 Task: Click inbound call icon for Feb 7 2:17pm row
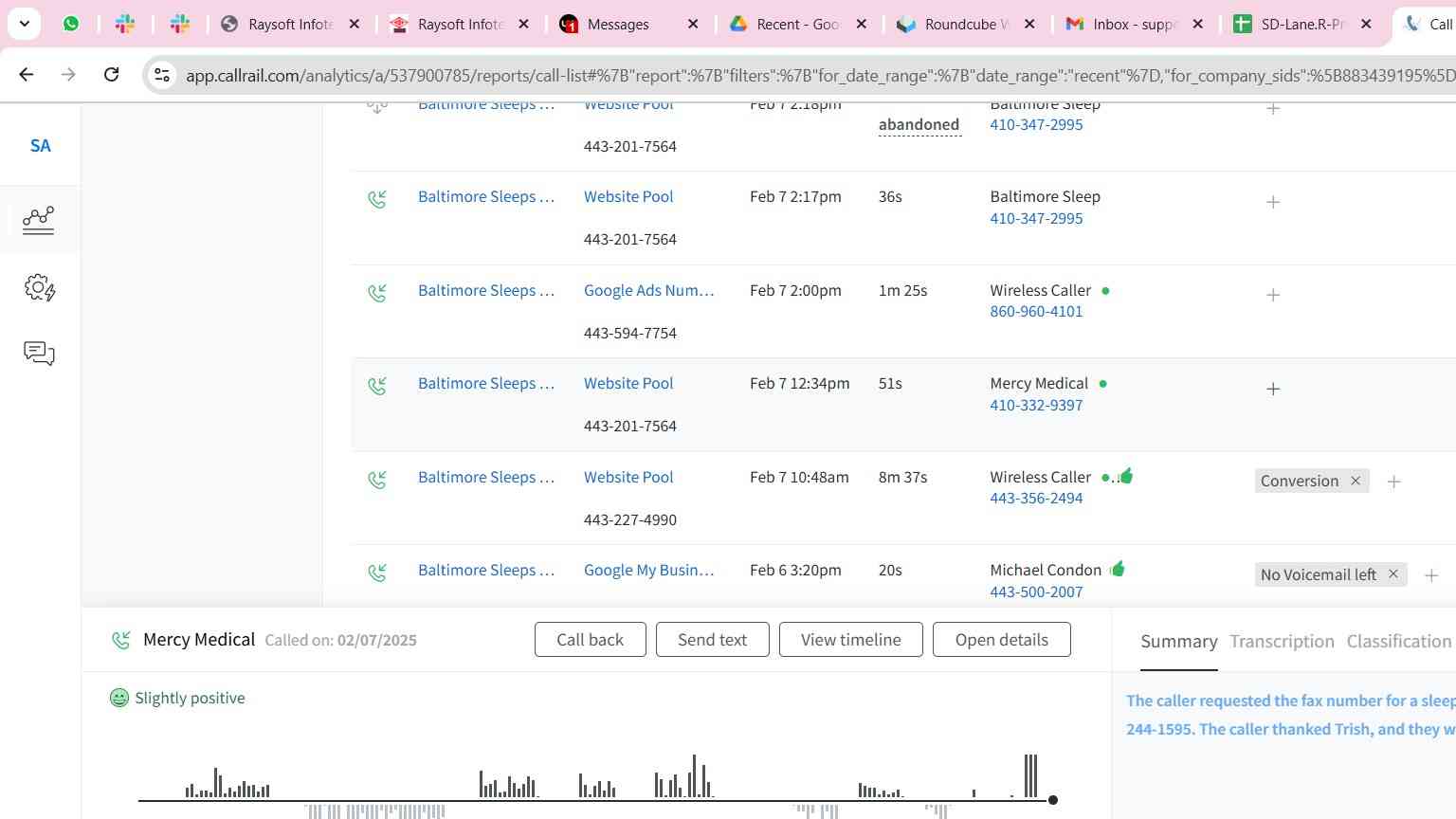(377, 199)
